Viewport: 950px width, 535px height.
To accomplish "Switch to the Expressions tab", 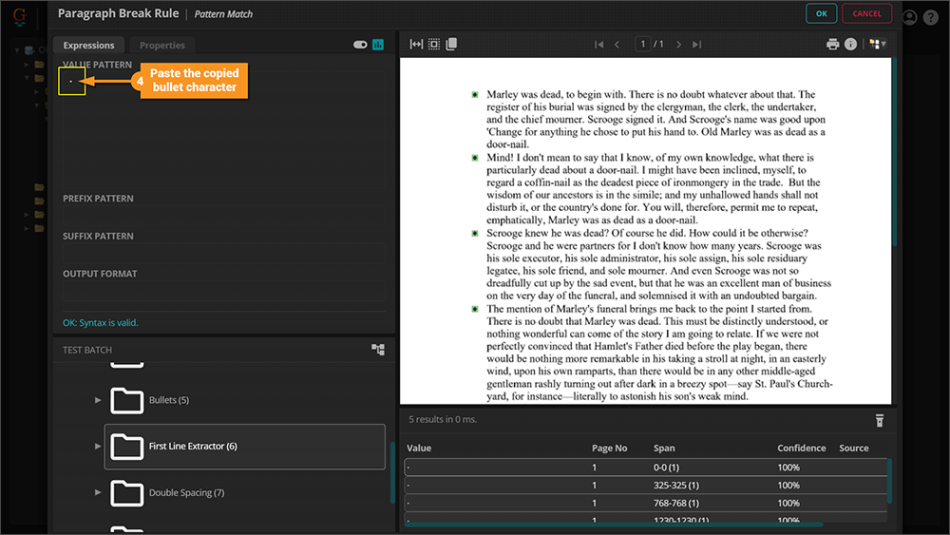I will (x=89, y=45).
